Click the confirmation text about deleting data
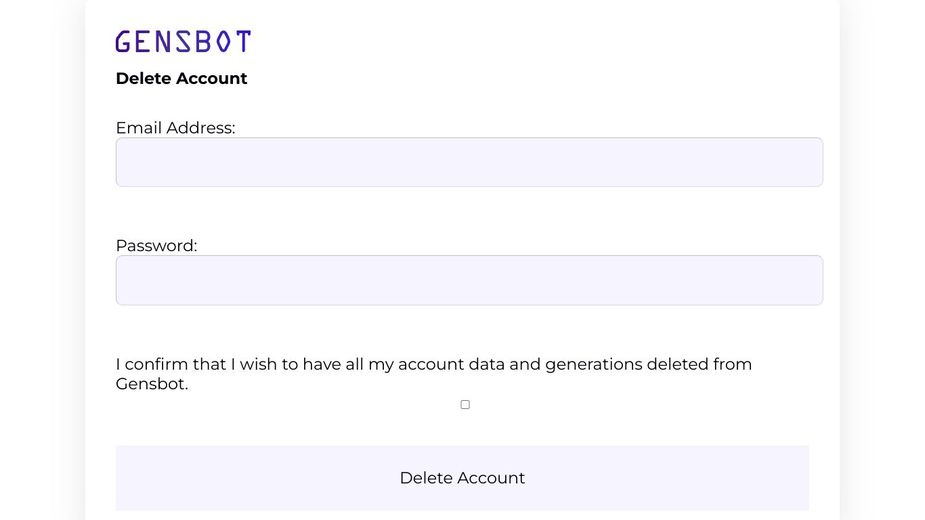This screenshot has width=925, height=520. (433, 365)
